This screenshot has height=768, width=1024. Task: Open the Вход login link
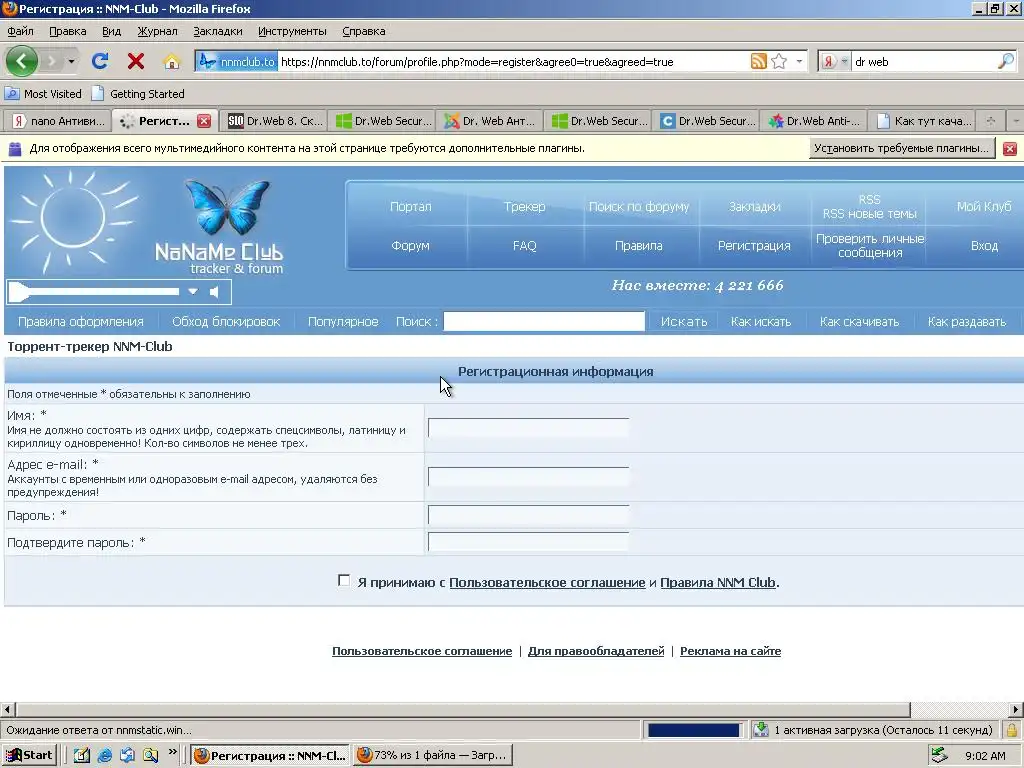tap(984, 246)
